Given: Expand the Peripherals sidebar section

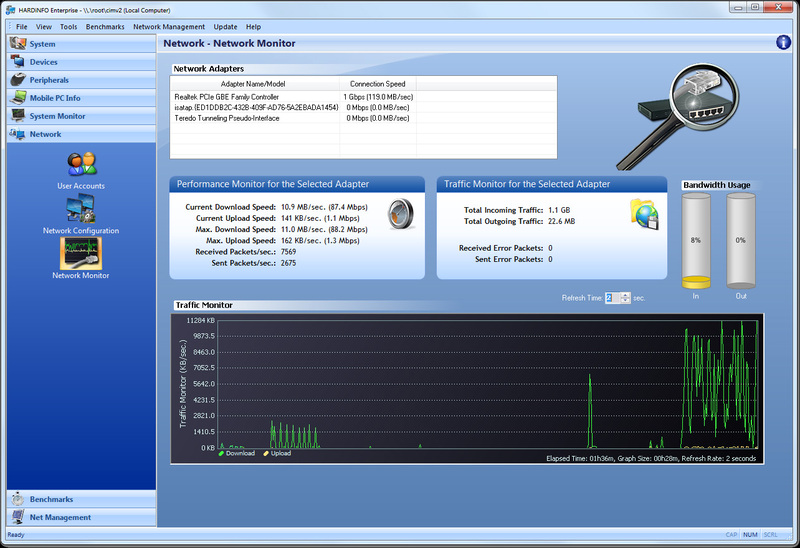Looking at the screenshot, I should click(x=82, y=80).
